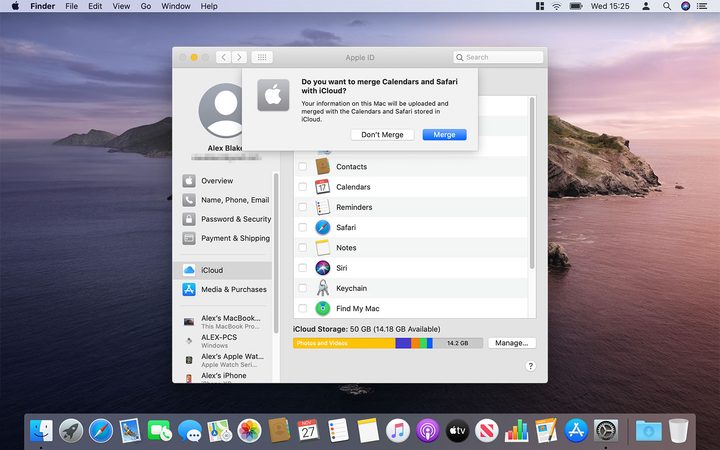The width and height of the screenshot is (720, 450).
Task: Open the File menu
Action: point(71,6)
